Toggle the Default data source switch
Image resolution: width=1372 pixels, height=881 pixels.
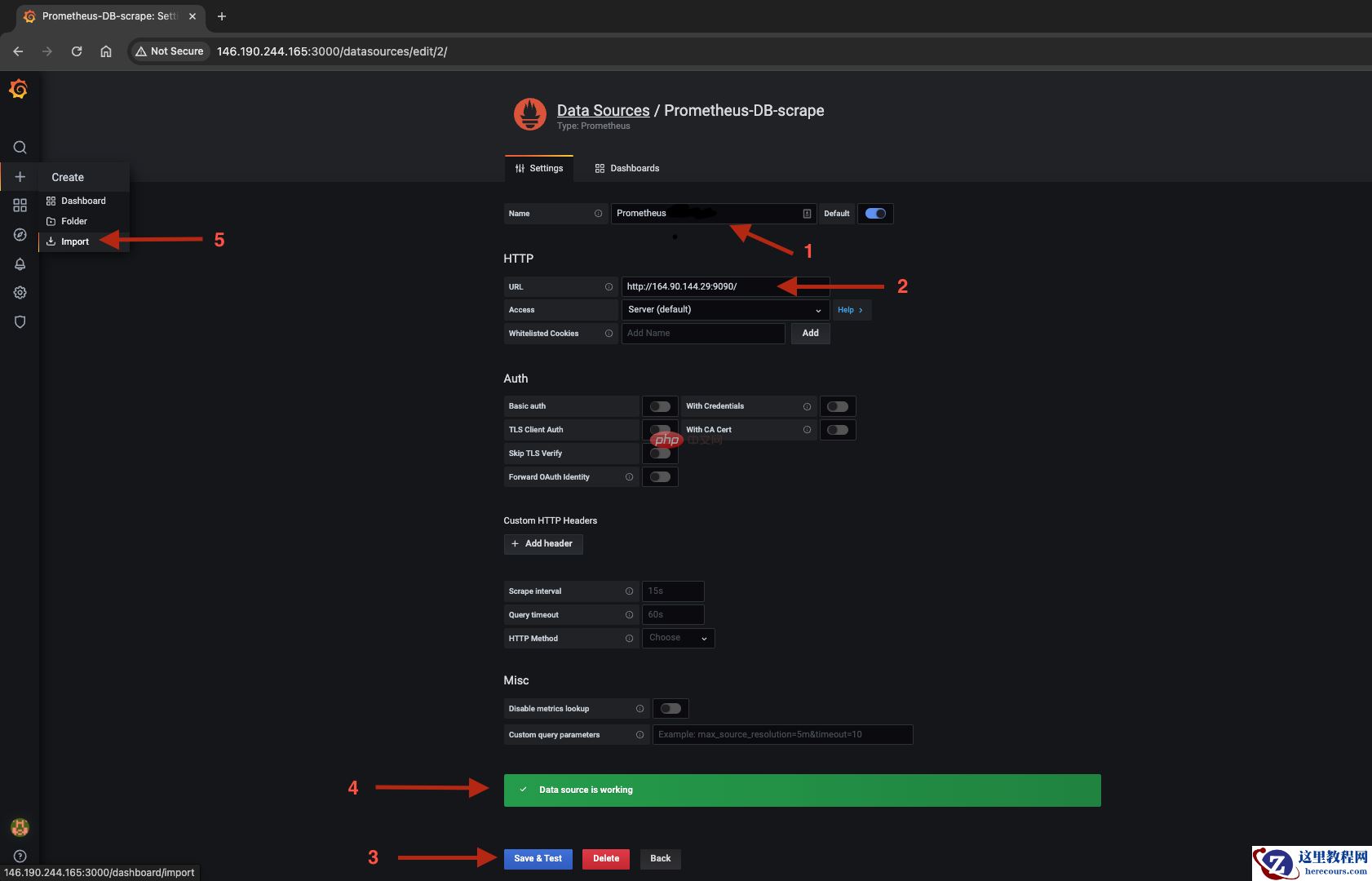[x=875, y=214]
